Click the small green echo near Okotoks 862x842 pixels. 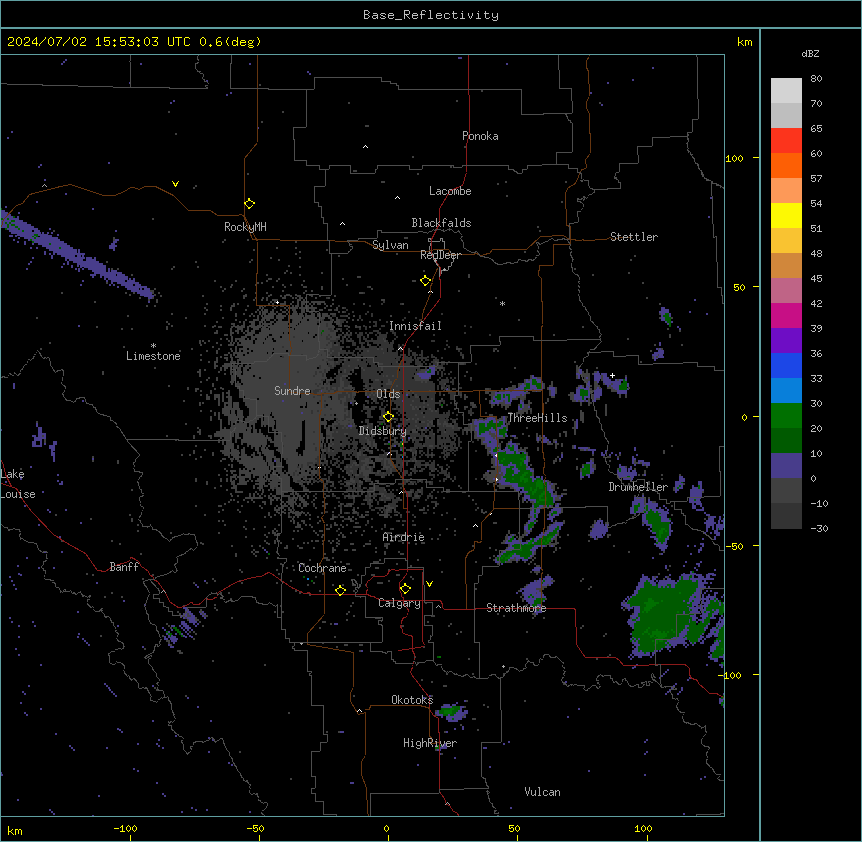click(452, 712)
